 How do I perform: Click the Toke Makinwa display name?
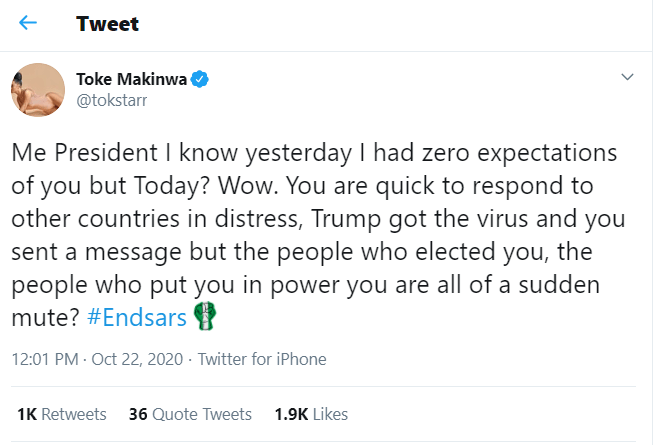pos(132,78)
